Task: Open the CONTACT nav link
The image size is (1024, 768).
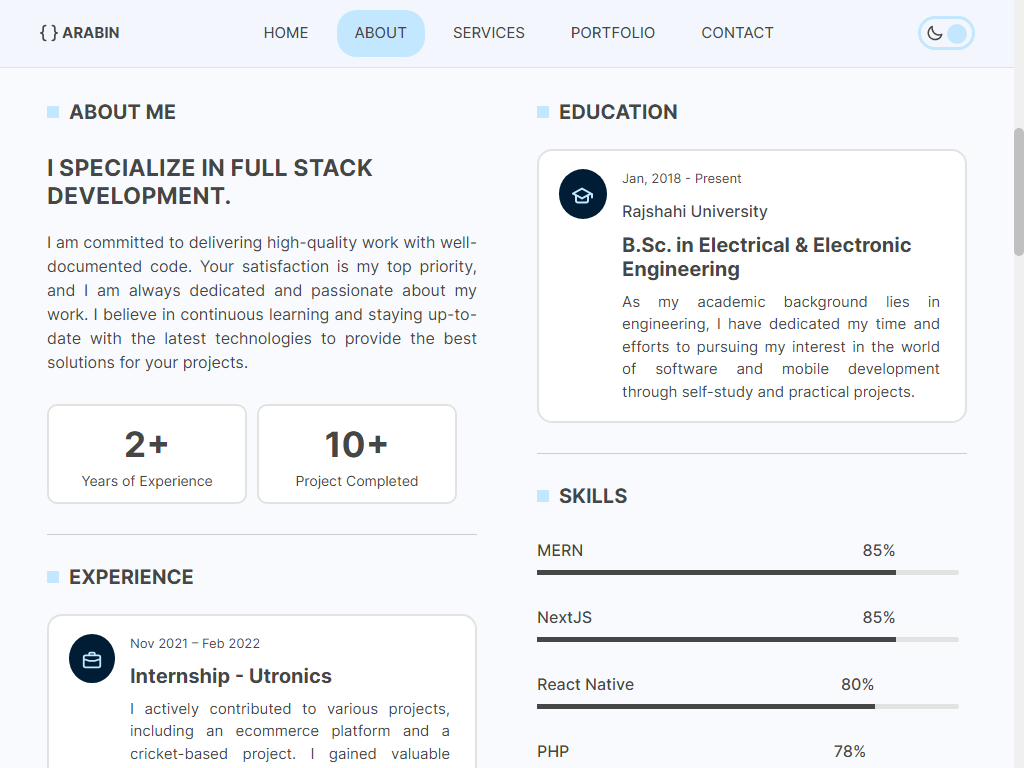Action: pos(737,33)
